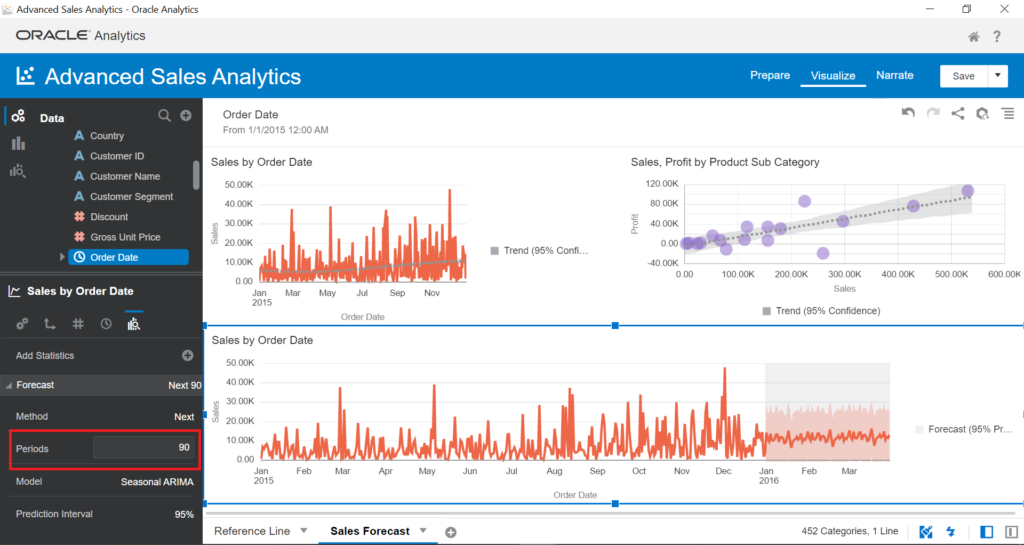Add a new canvas with plus icon
1024x545 pixels.
pyautogui.click(x=451, y=533)
